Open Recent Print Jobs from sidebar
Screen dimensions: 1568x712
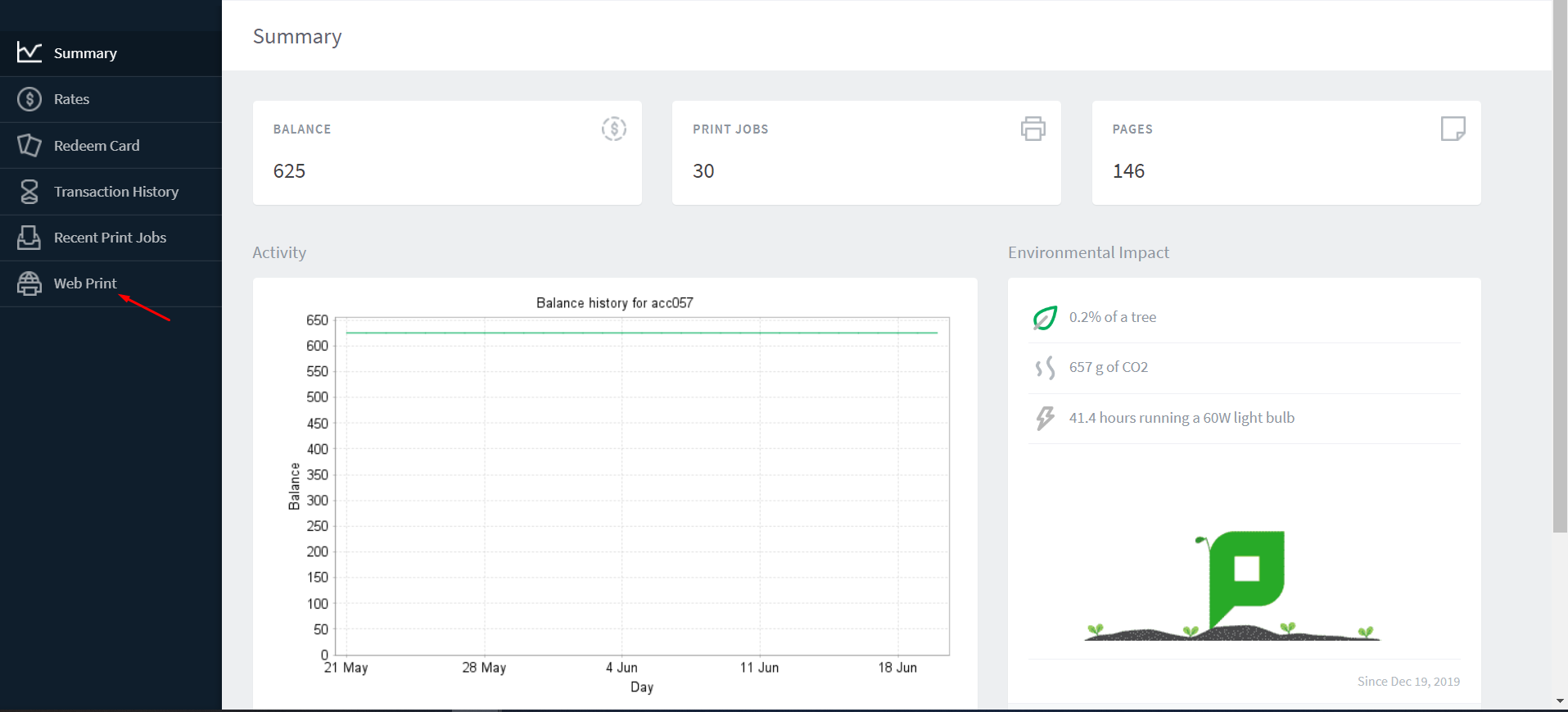click(110, 238)
